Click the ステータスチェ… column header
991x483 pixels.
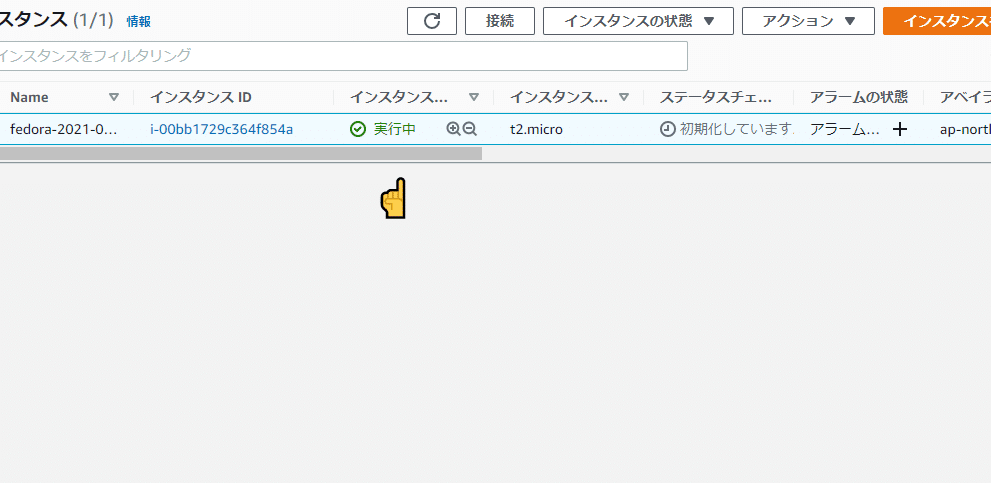(716, 97)
